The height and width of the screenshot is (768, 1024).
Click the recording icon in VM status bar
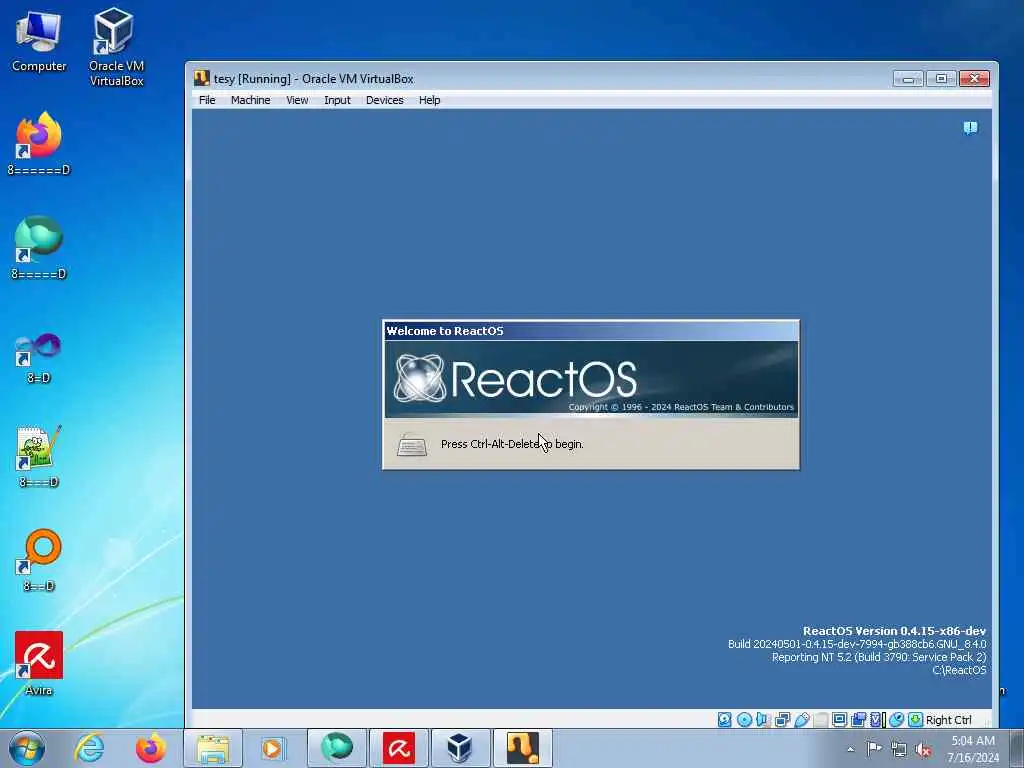858,720
